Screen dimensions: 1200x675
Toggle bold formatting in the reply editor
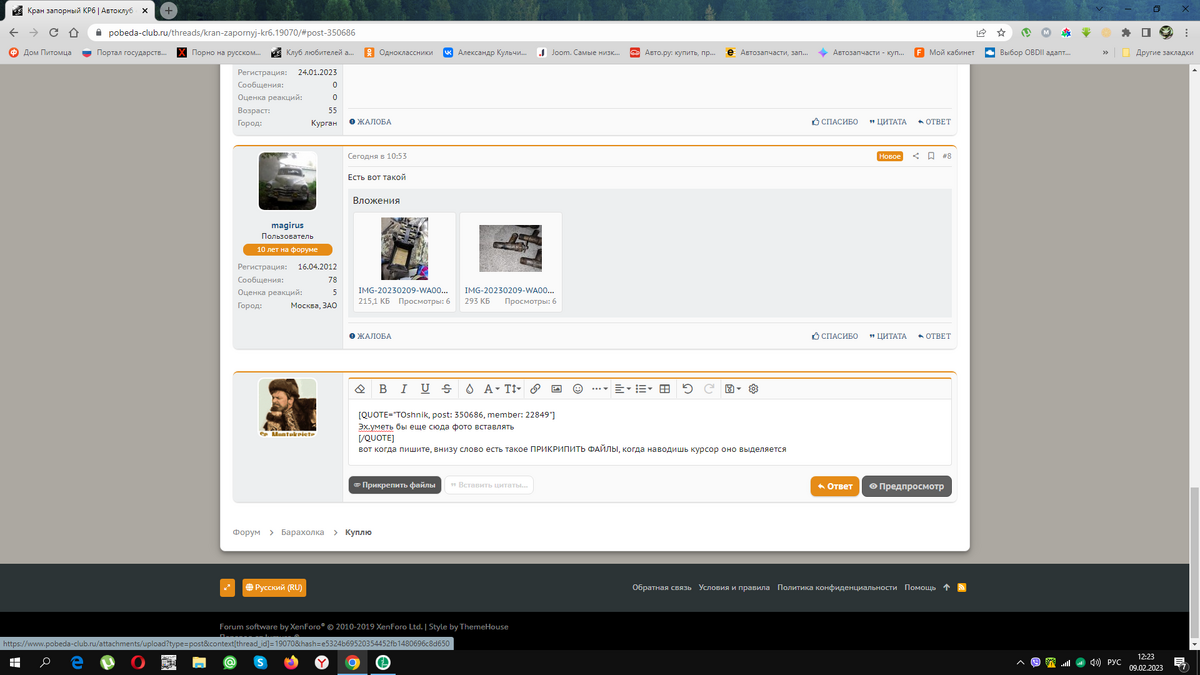click(383, 389)
